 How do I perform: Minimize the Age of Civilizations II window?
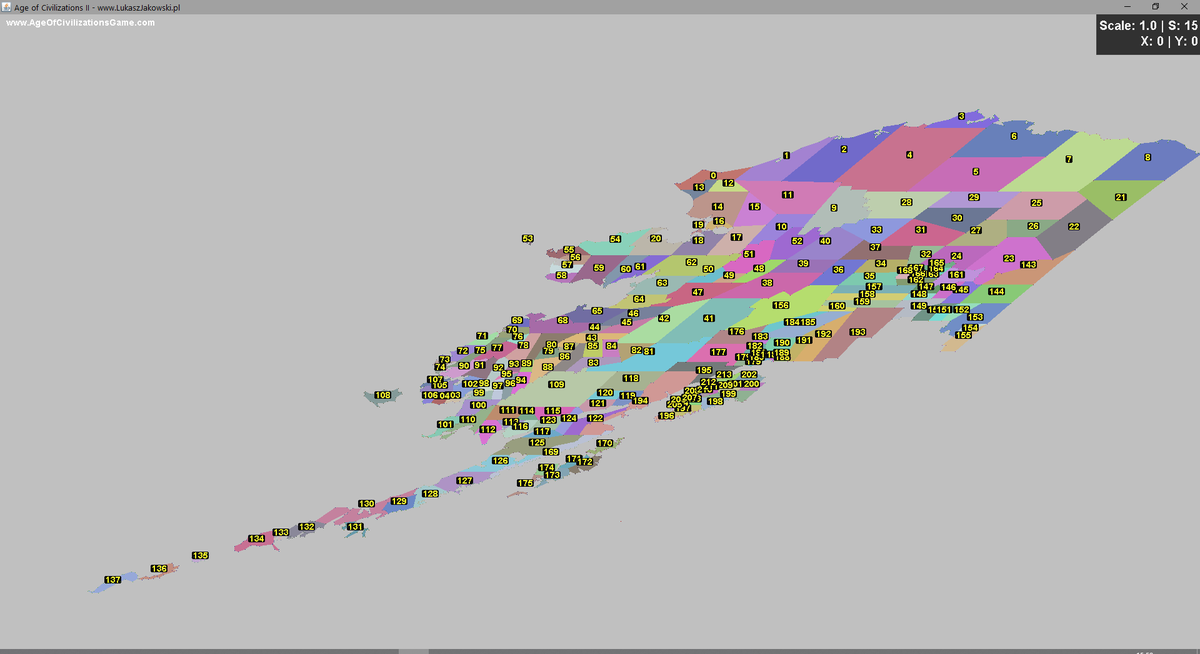[x=1126, y=7]
